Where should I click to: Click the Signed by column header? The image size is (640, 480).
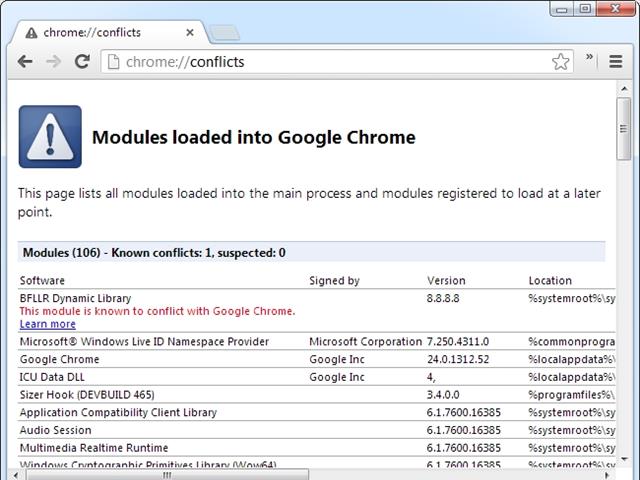[x=334, y=280]
